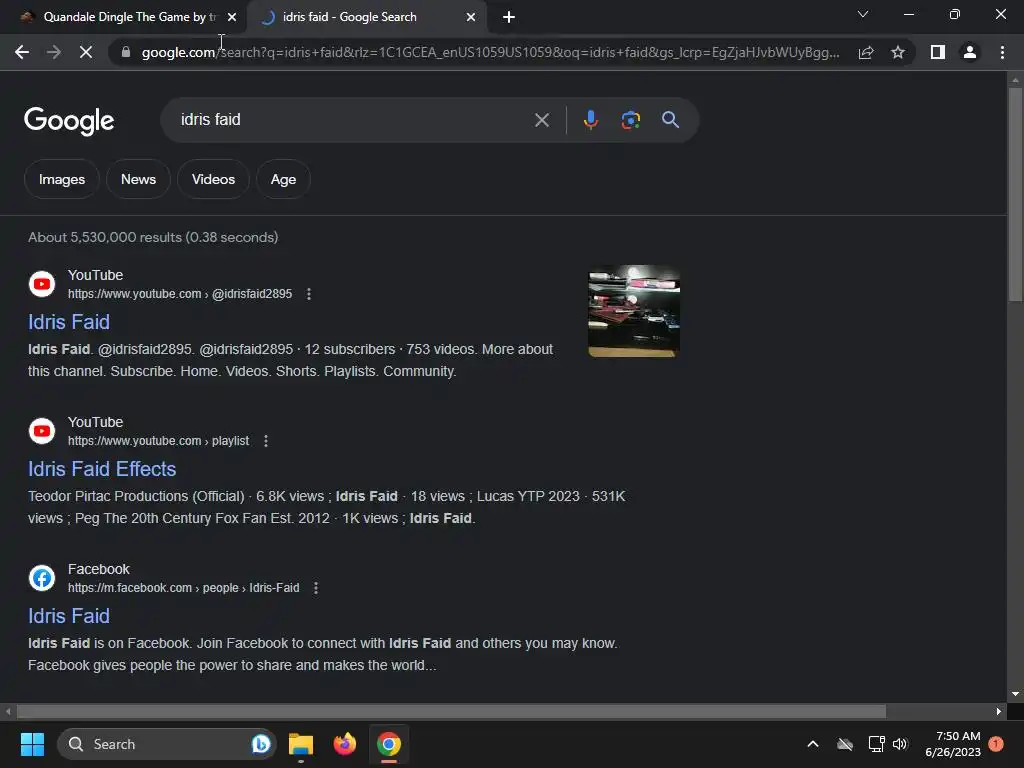The height and width of the screenshot is (768, 1024).
Task: Filter results by Images
Action: coord(62,179)
